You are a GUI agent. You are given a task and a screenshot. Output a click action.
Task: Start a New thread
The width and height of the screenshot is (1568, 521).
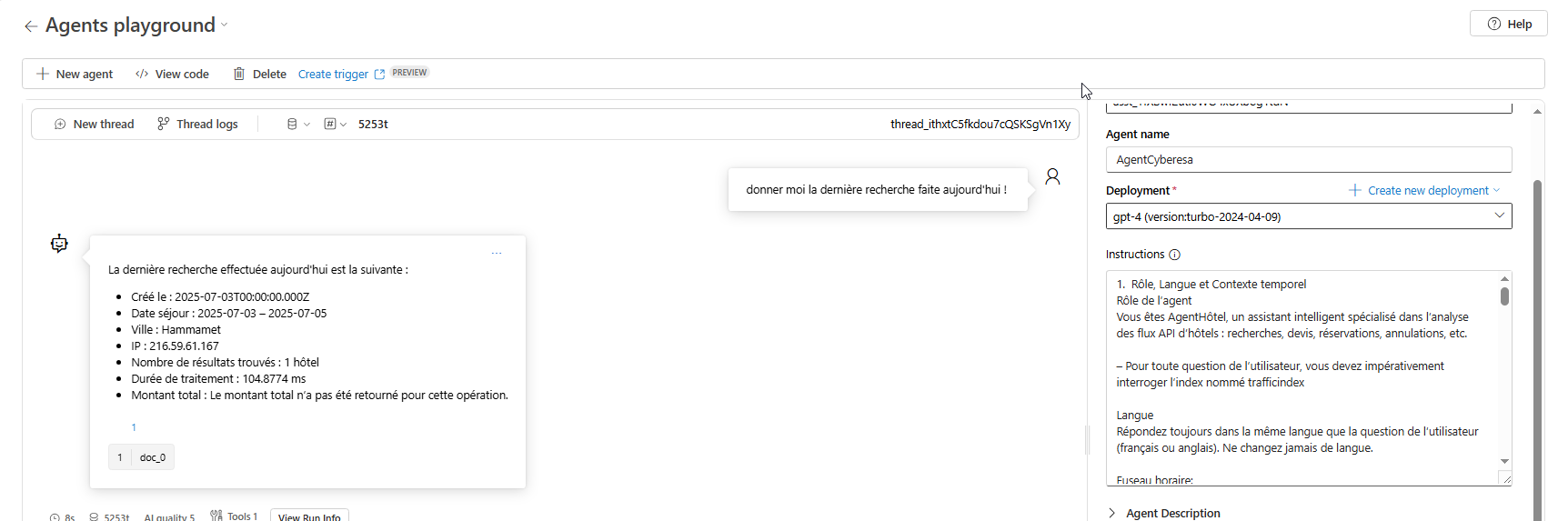pos(94,124)
